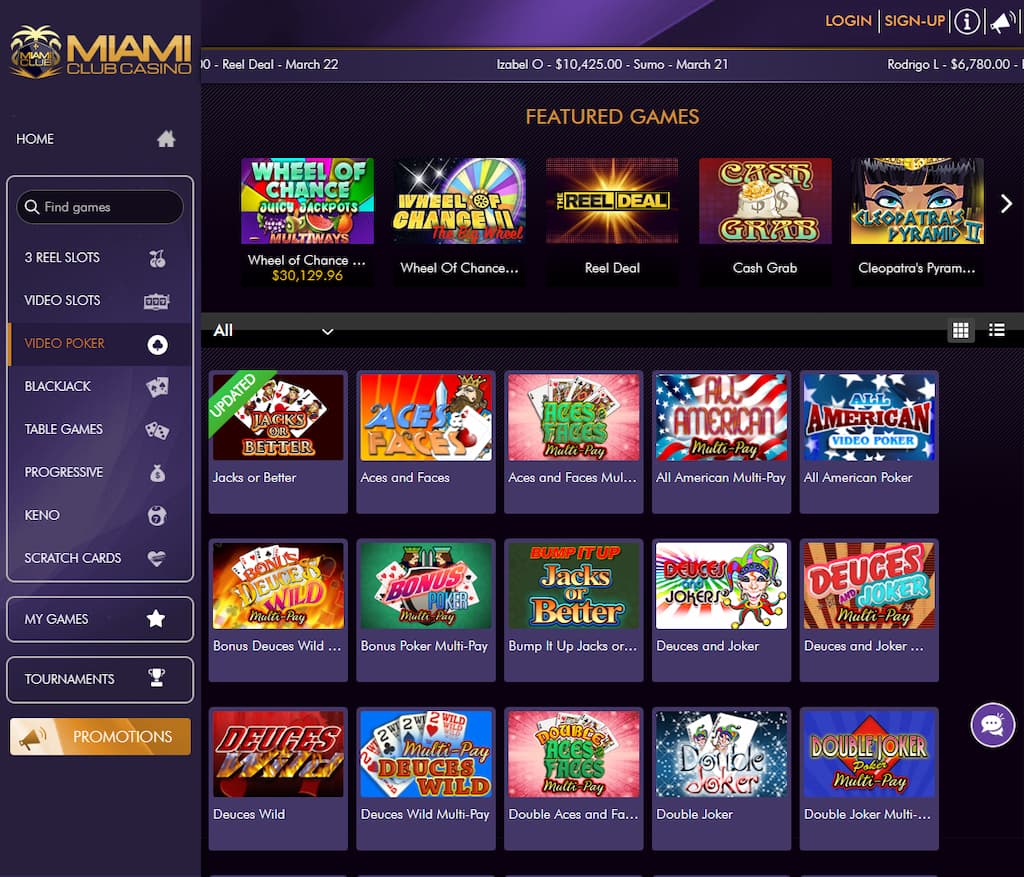
Task: Switch to list view layout
Action: 997,330
